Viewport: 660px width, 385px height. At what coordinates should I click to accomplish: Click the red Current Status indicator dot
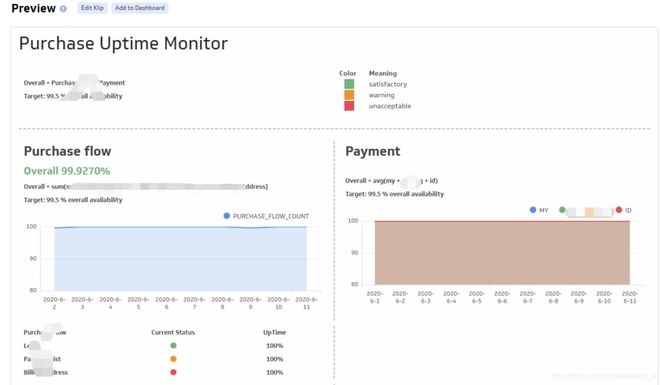(x=173, y=372)
